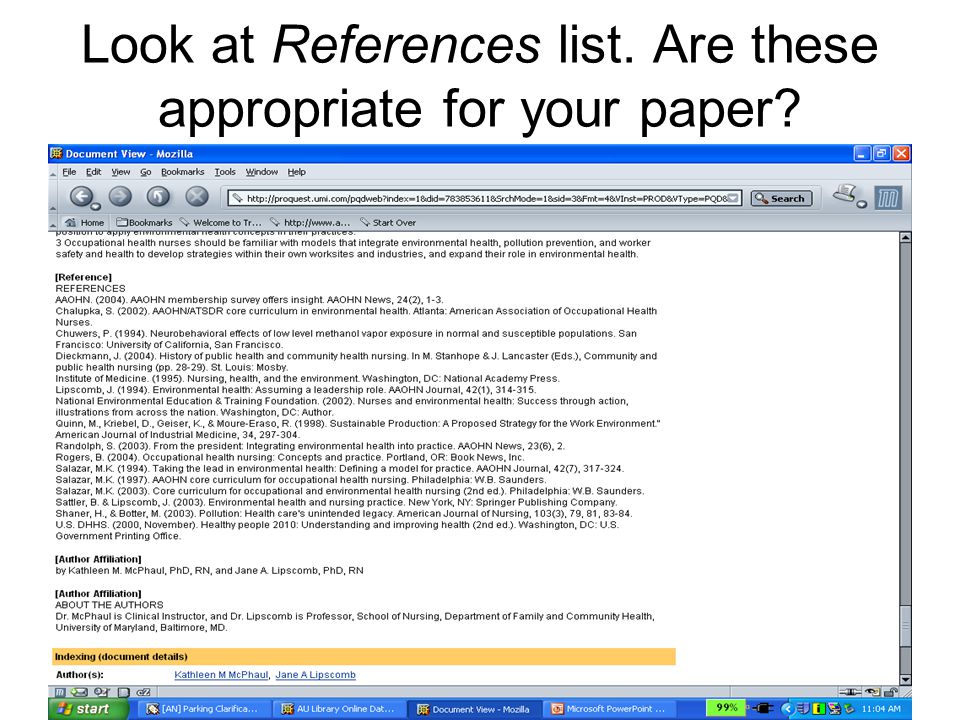
Task: Click the 'Randolph, S. (2003)' reference line
Action: click(x=310, y=446)
